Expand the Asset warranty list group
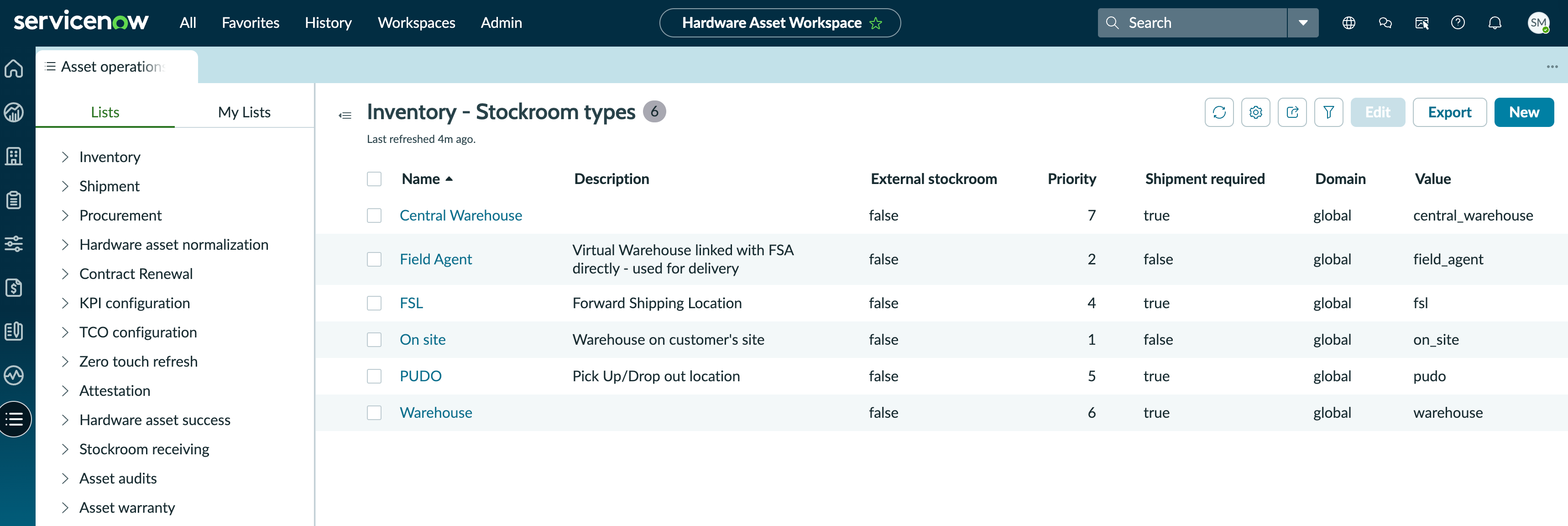This screenshot has height=526, width=1568. point(65,508)
